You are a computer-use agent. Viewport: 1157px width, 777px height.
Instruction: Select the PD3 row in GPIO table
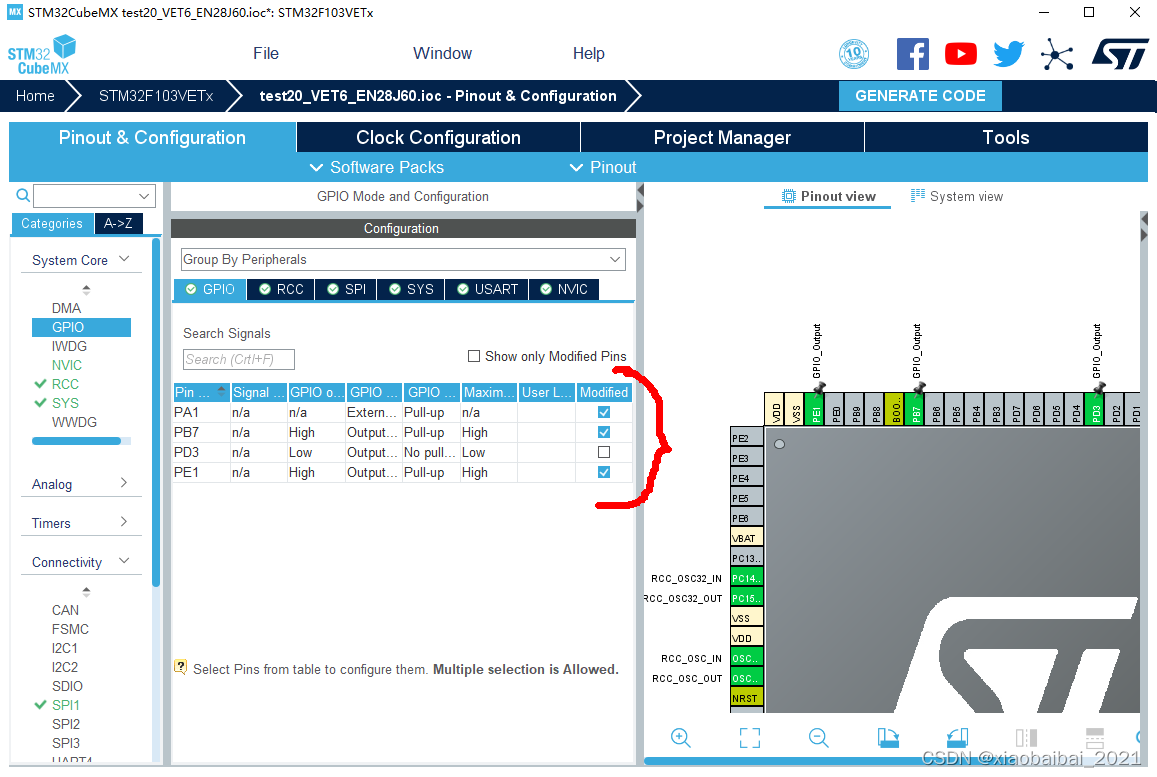(x=402, y=452)
